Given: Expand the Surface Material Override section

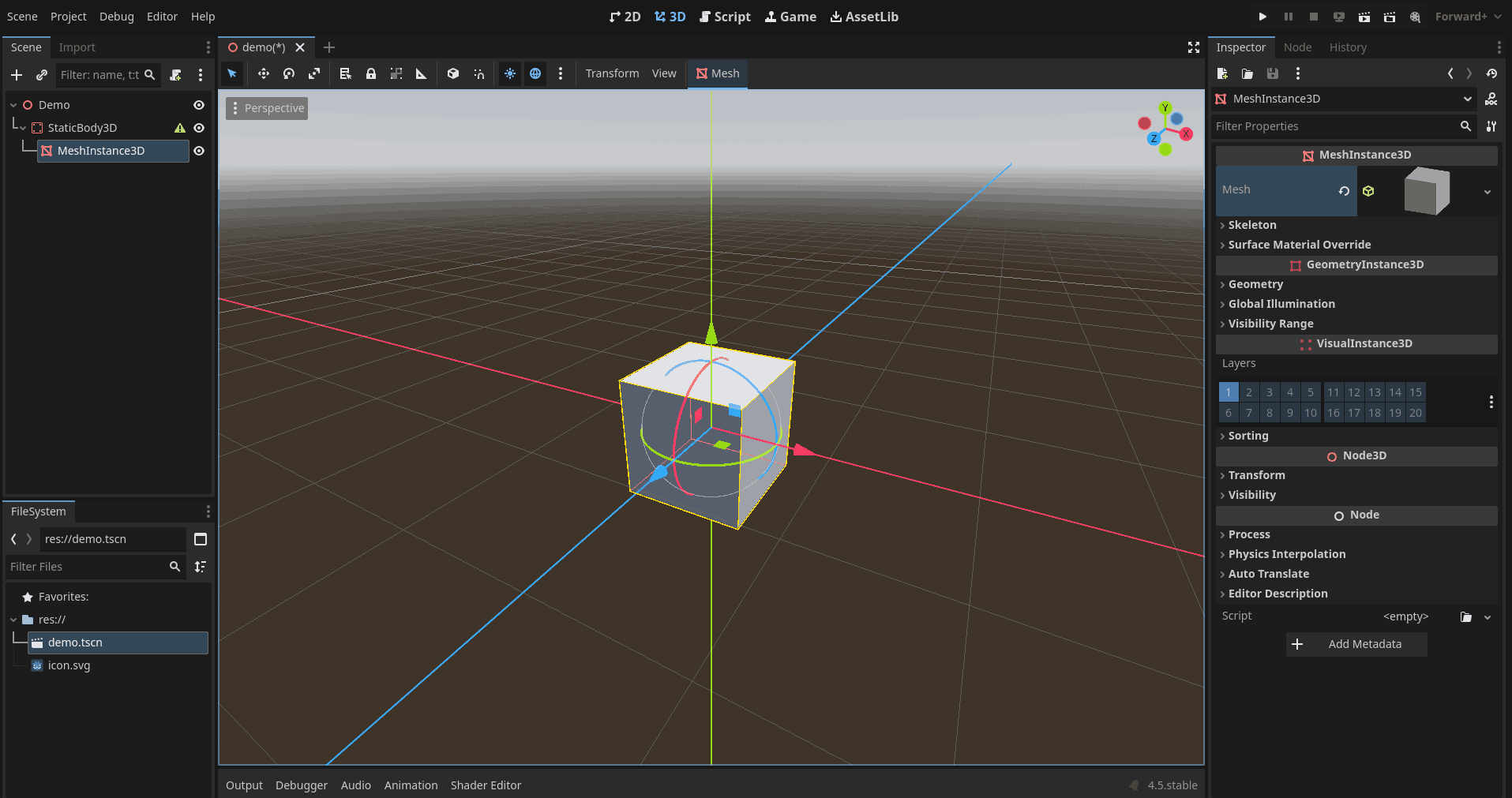Looking at the screenshot, I should (x=1356, y=245).
